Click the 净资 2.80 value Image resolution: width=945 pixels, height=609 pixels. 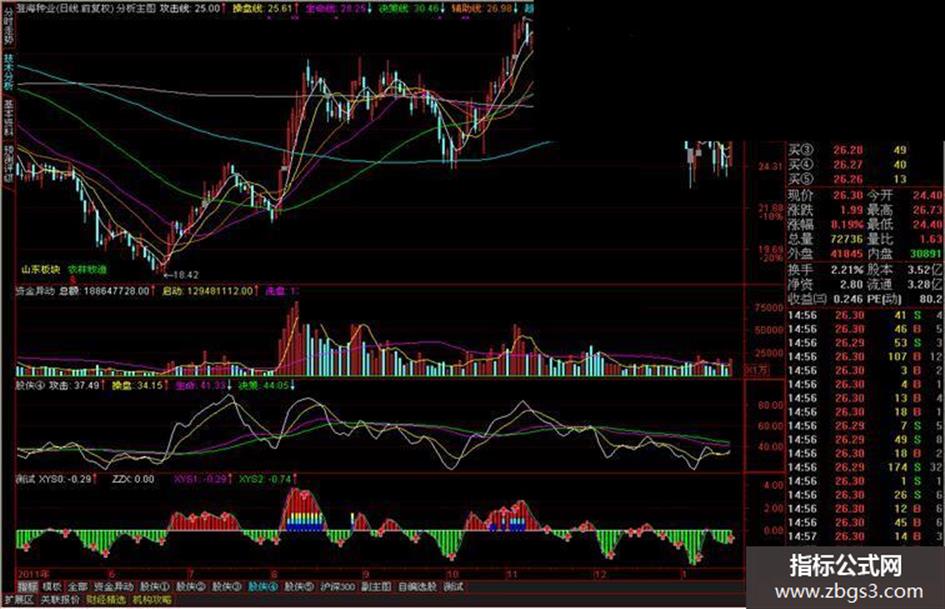tap(852, 284)
